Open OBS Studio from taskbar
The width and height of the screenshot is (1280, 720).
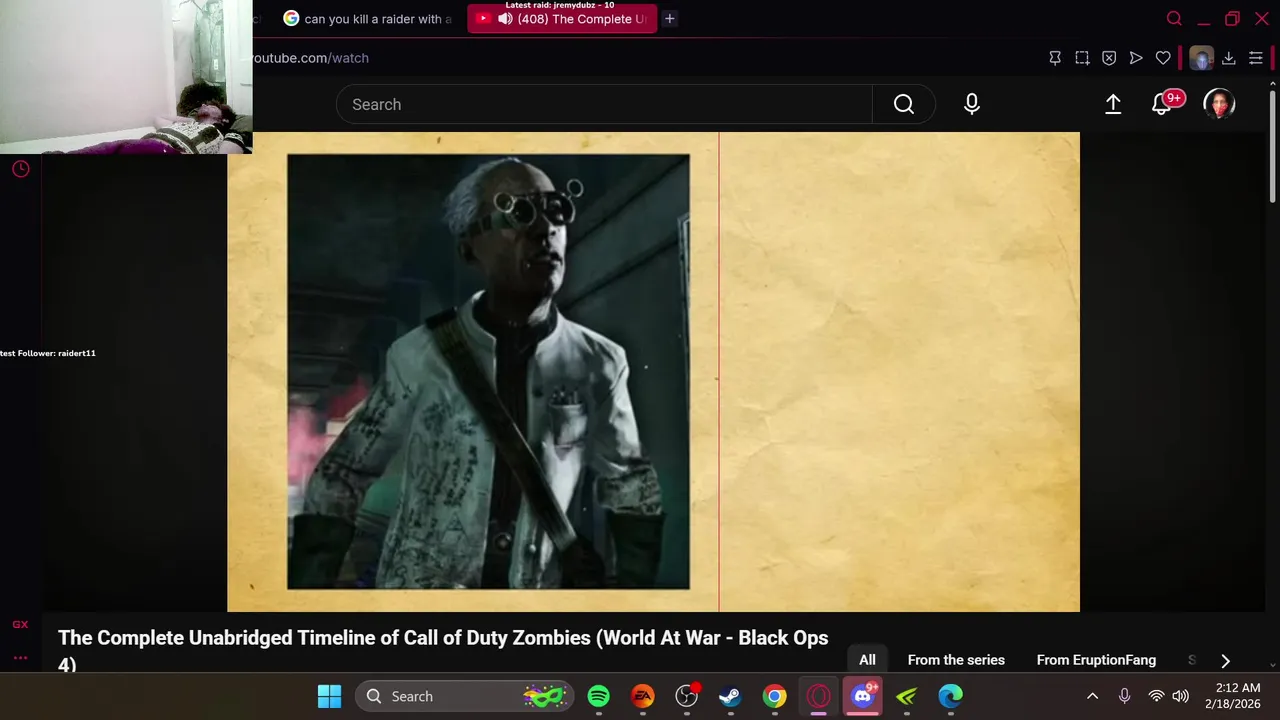point(687,696)
